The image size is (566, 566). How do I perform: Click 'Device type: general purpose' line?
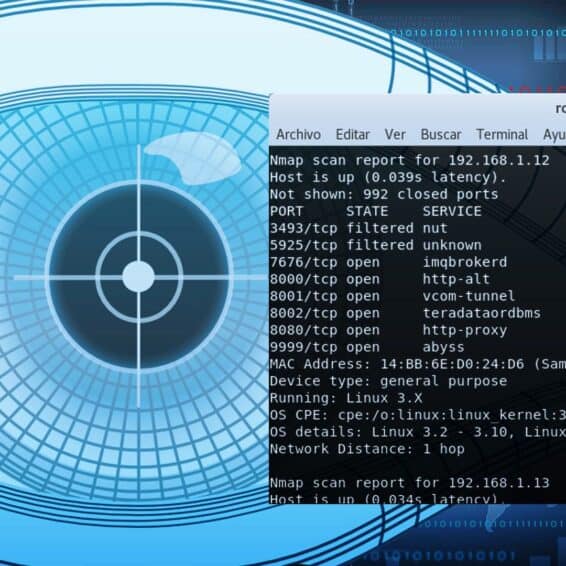tap(388, 381)
